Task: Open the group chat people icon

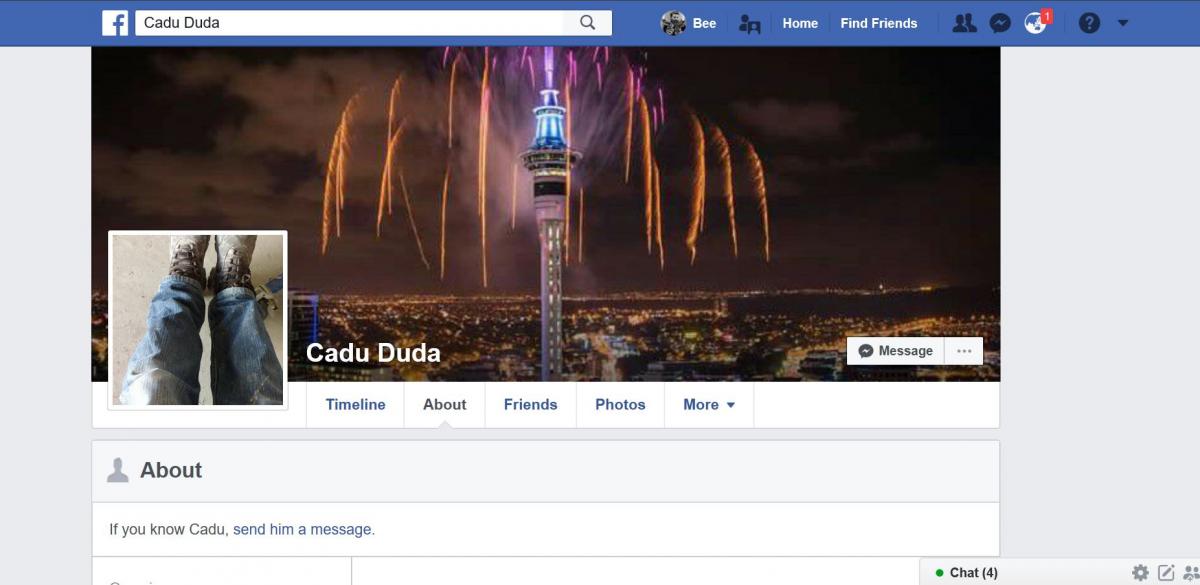Action: tap(1191, 573)
